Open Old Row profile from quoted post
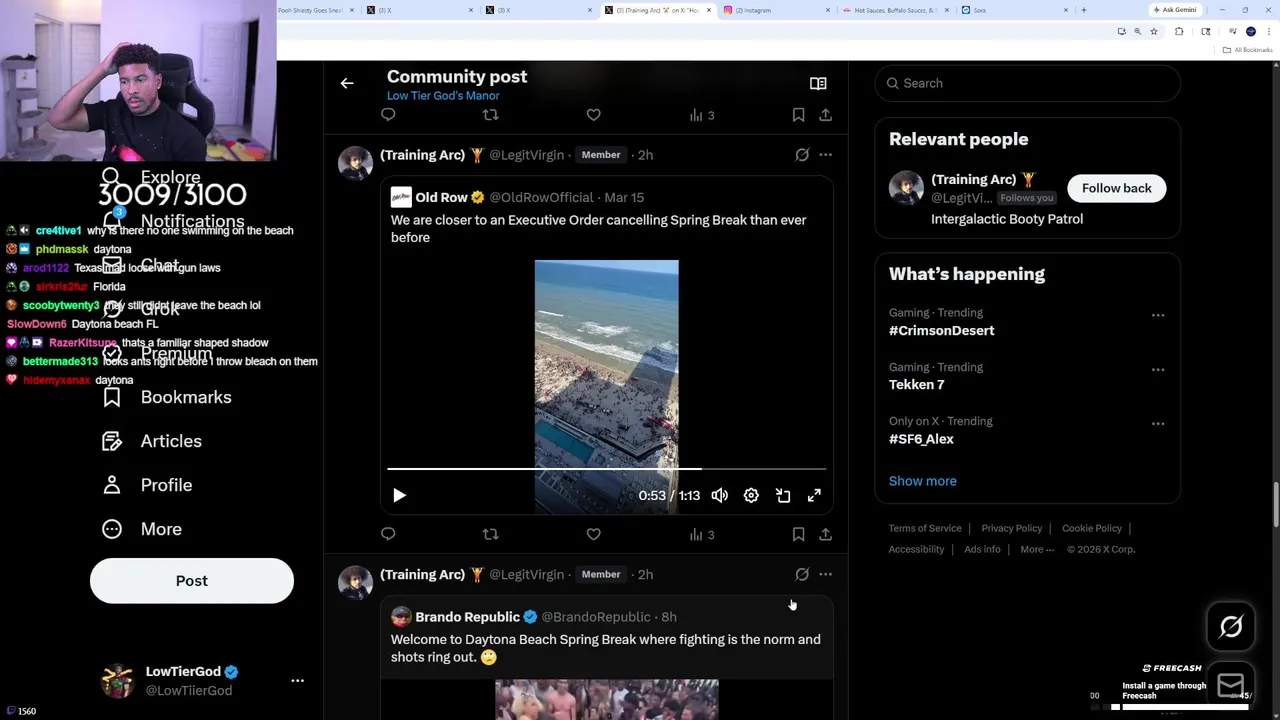Screen dimensions: 1280x720 point(441,197)
